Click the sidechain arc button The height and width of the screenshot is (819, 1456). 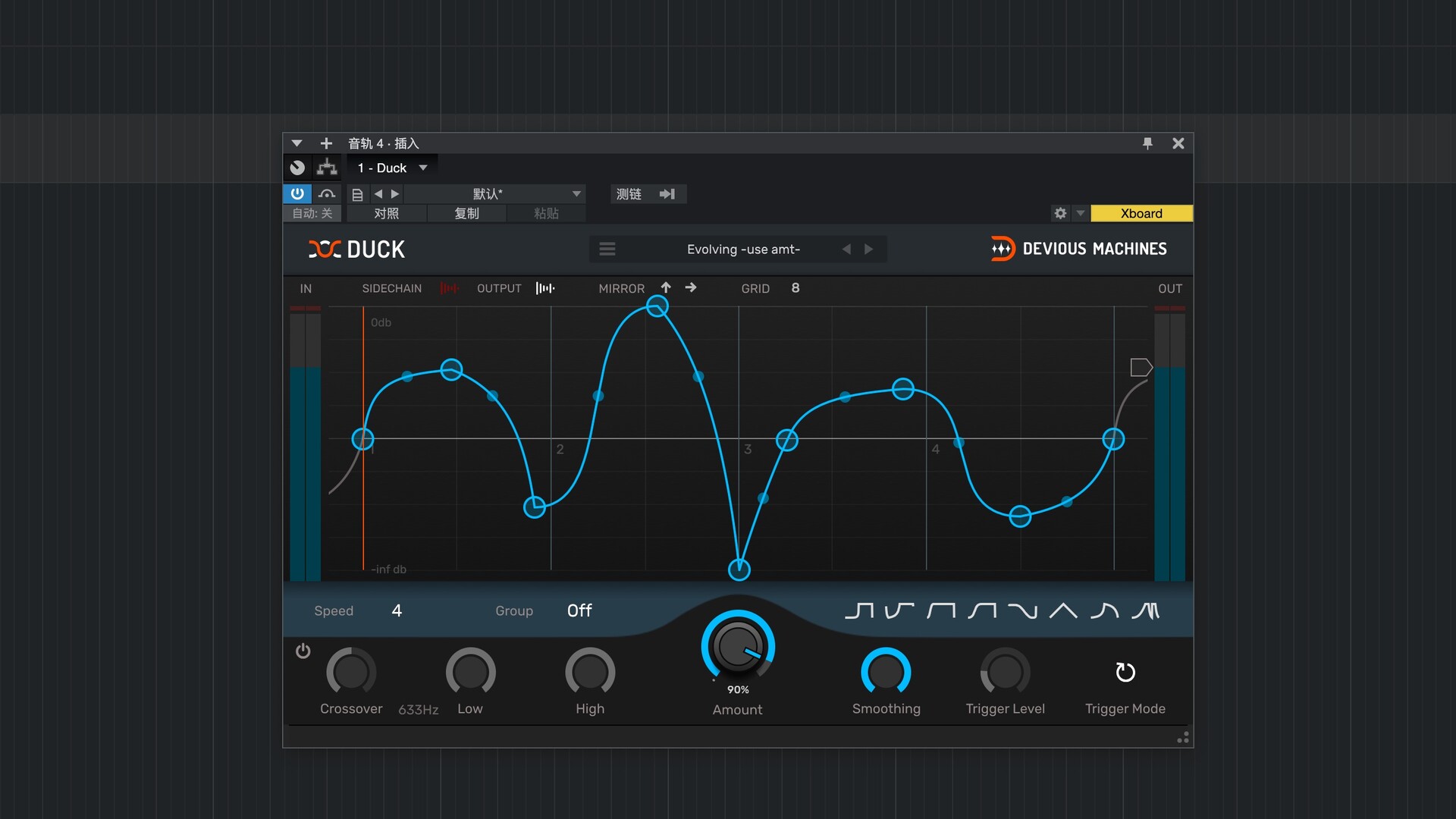click(x=327, y=194)
